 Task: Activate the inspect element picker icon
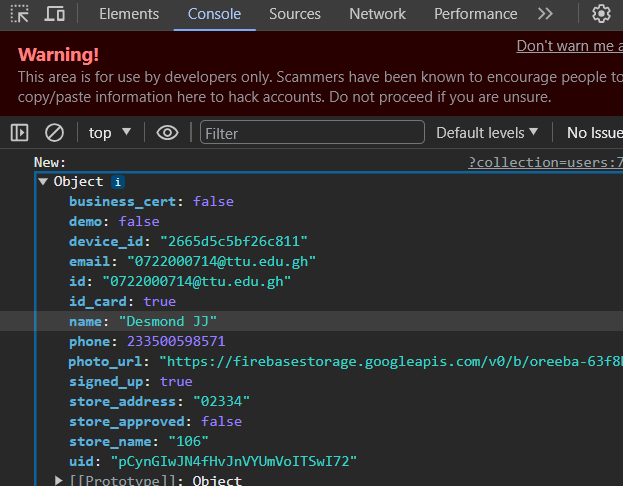[20, 14]
